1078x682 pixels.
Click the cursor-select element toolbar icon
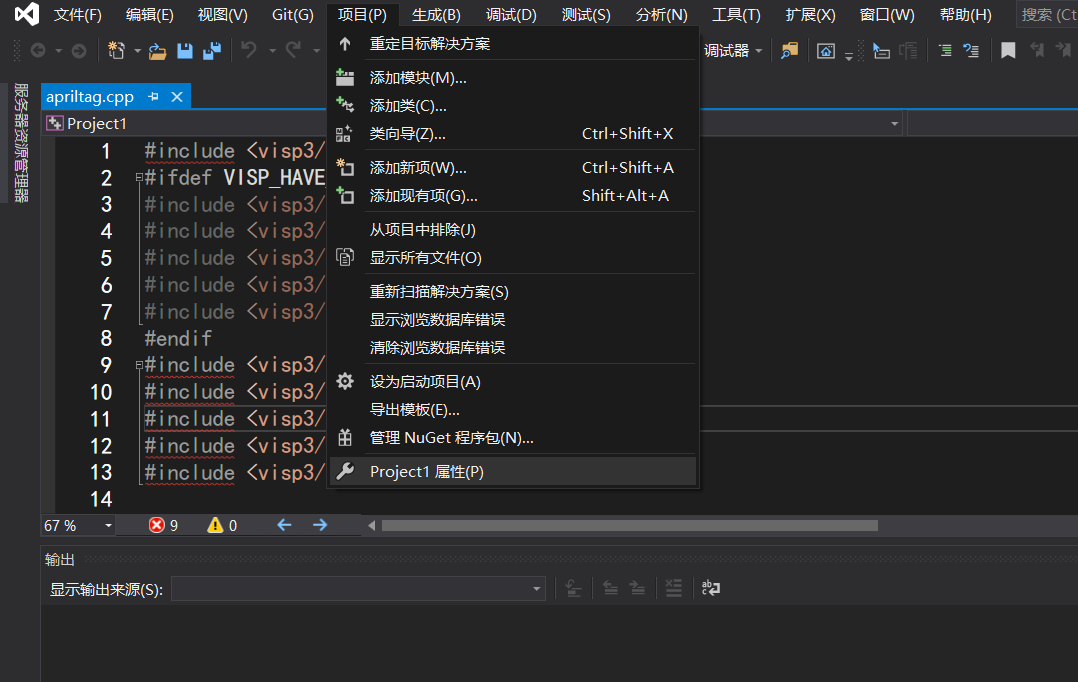pos(881,50)
